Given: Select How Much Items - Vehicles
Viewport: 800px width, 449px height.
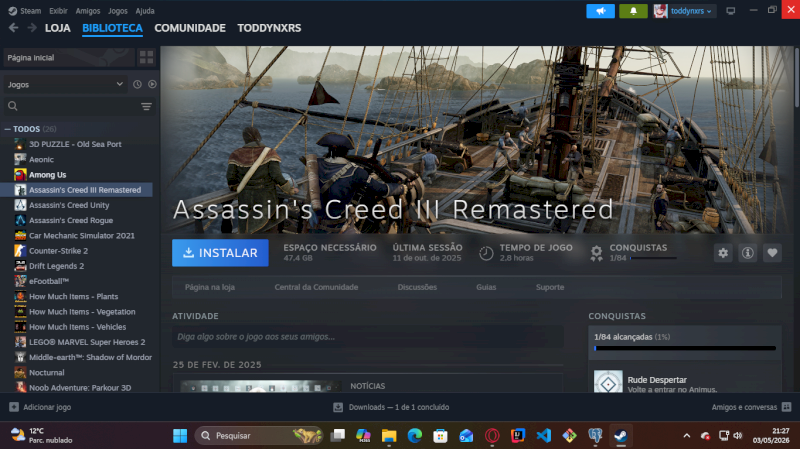Looking at the screenshot, I should tap(77, 327).
